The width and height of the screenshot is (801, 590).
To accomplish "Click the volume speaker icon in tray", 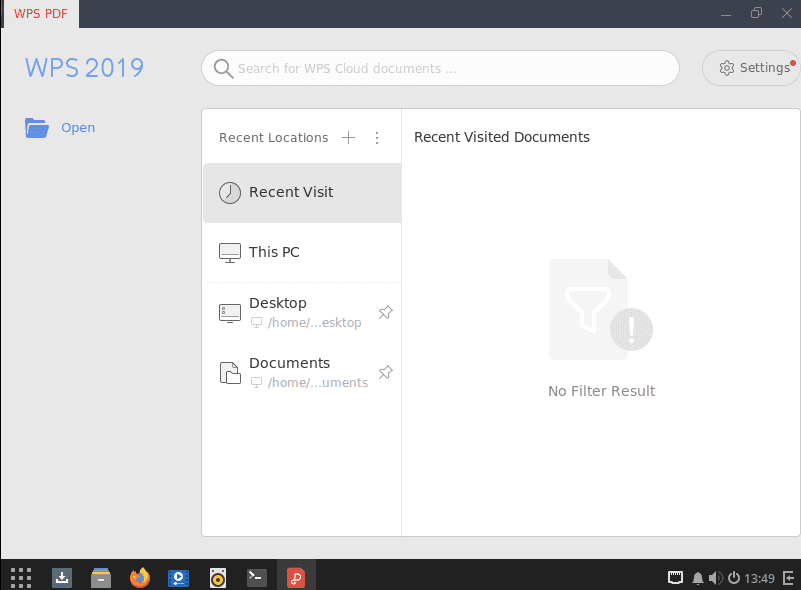I will pyautogui.click(x=715, y=578).
